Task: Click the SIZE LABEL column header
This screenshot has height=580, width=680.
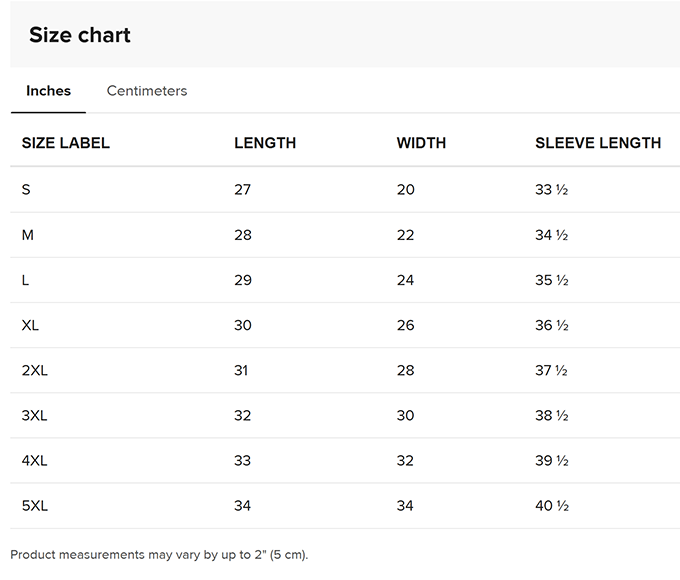Action: pos(66,143)
